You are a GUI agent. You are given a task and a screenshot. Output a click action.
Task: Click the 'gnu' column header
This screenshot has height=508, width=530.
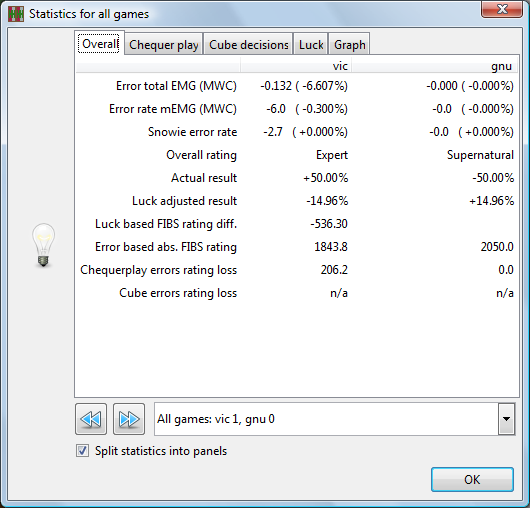point(435,66)
